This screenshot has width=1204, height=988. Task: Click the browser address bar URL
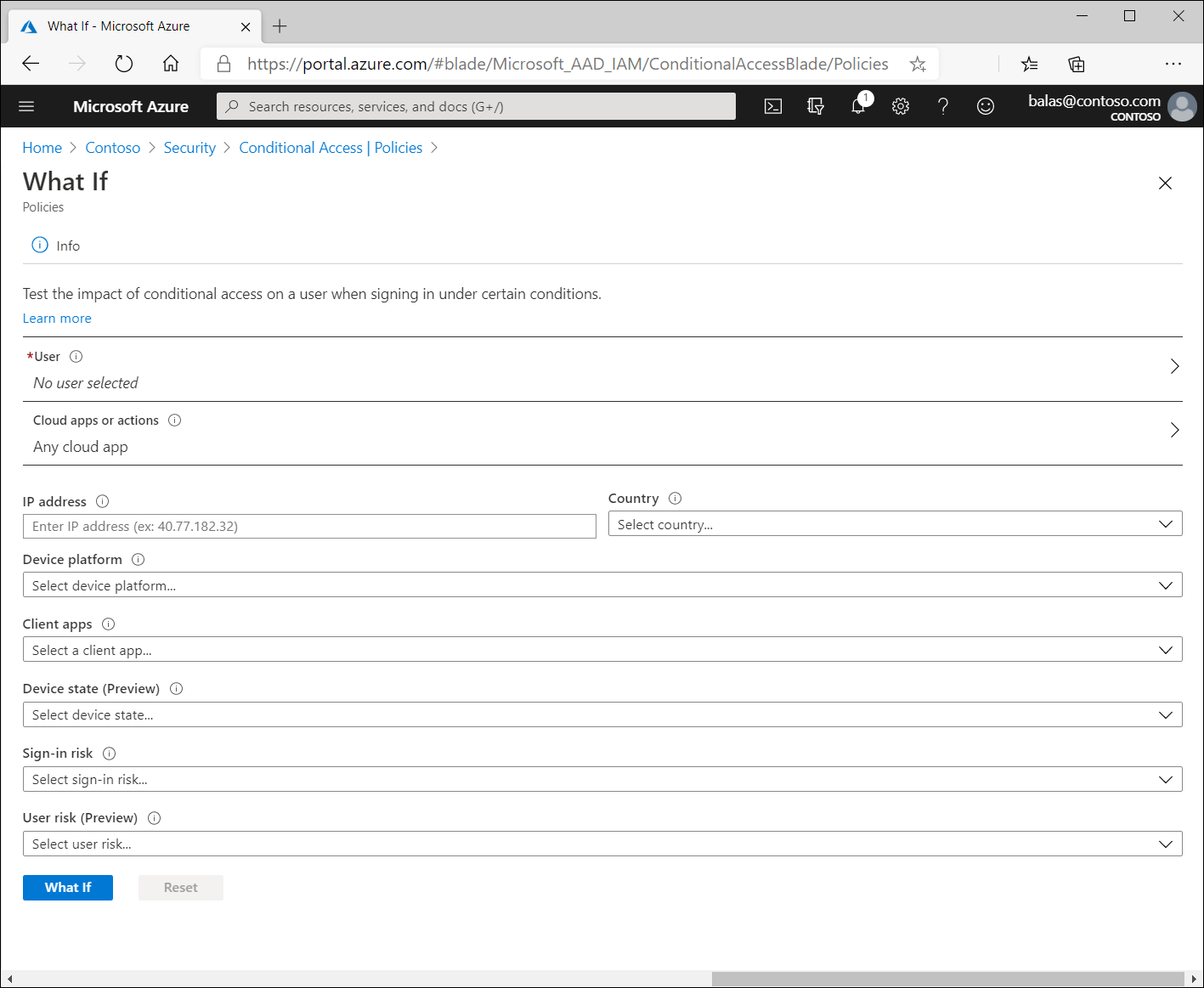pyautogui.click(x=568, y=64)
